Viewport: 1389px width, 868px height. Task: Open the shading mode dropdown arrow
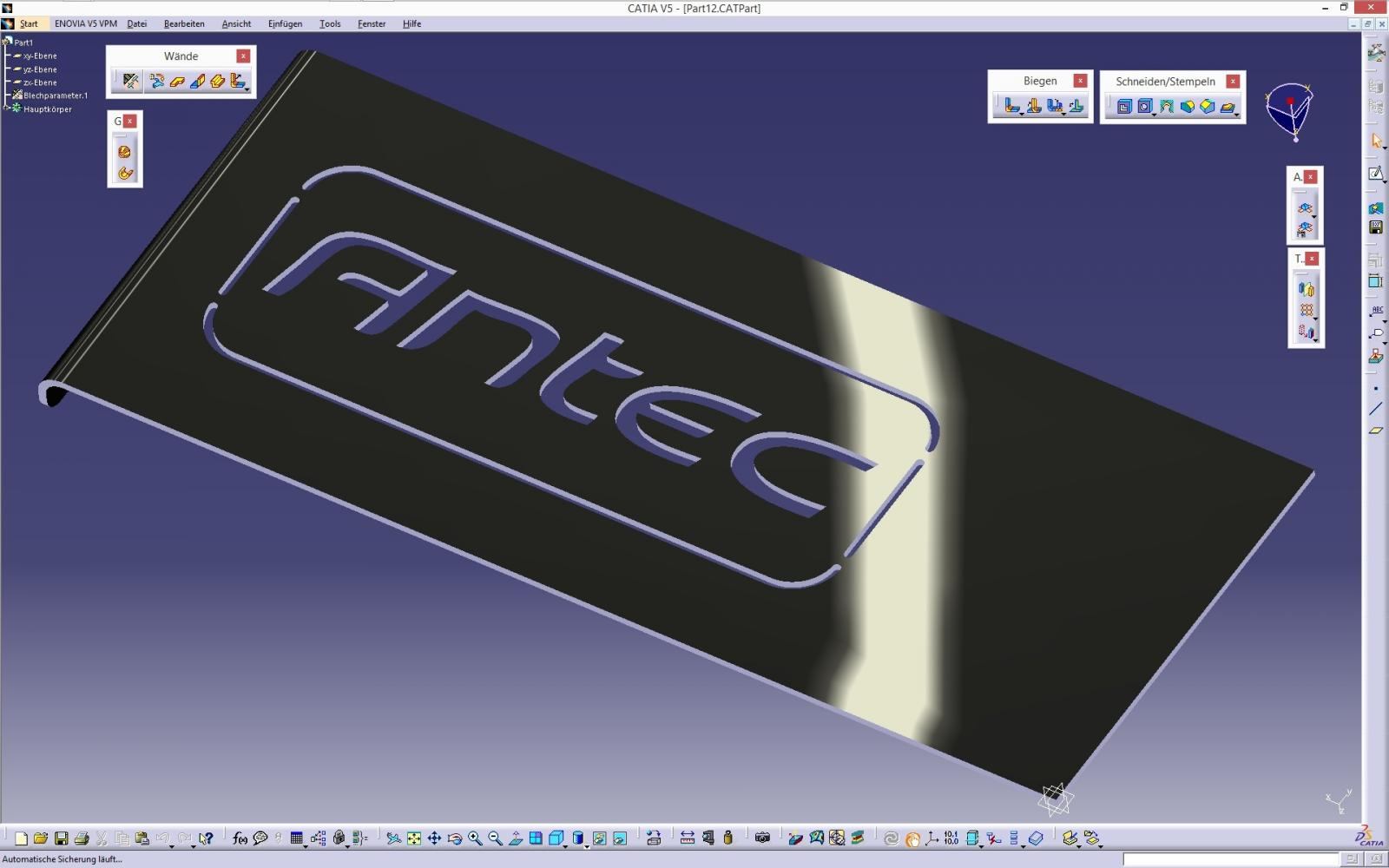587,845
